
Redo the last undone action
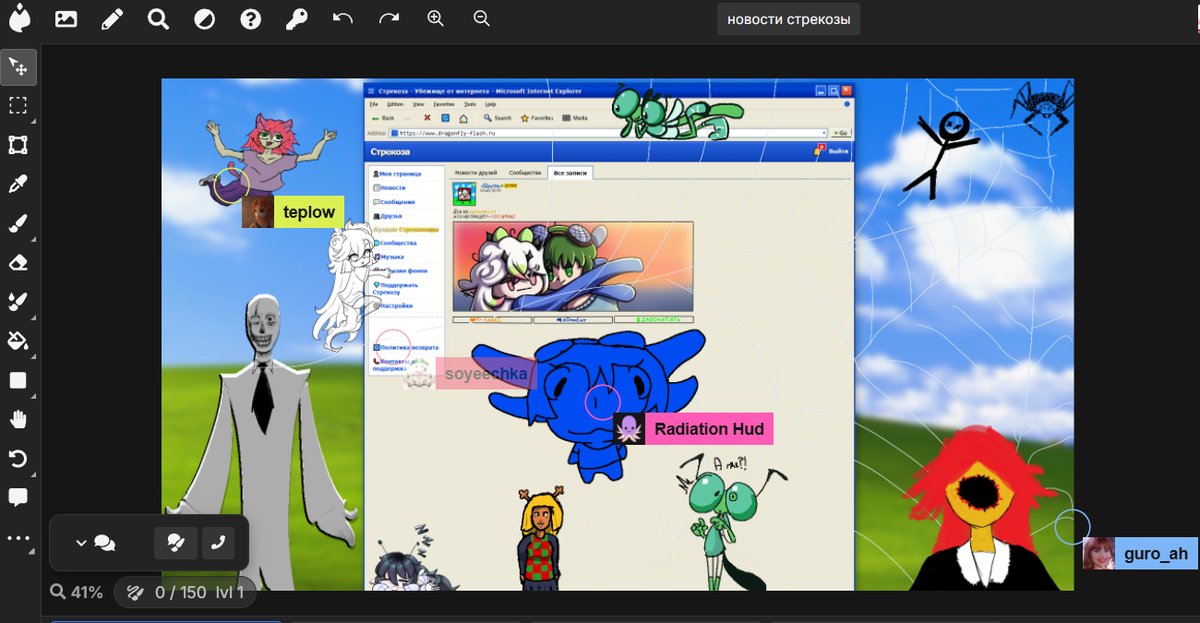(x=389, y=18)
